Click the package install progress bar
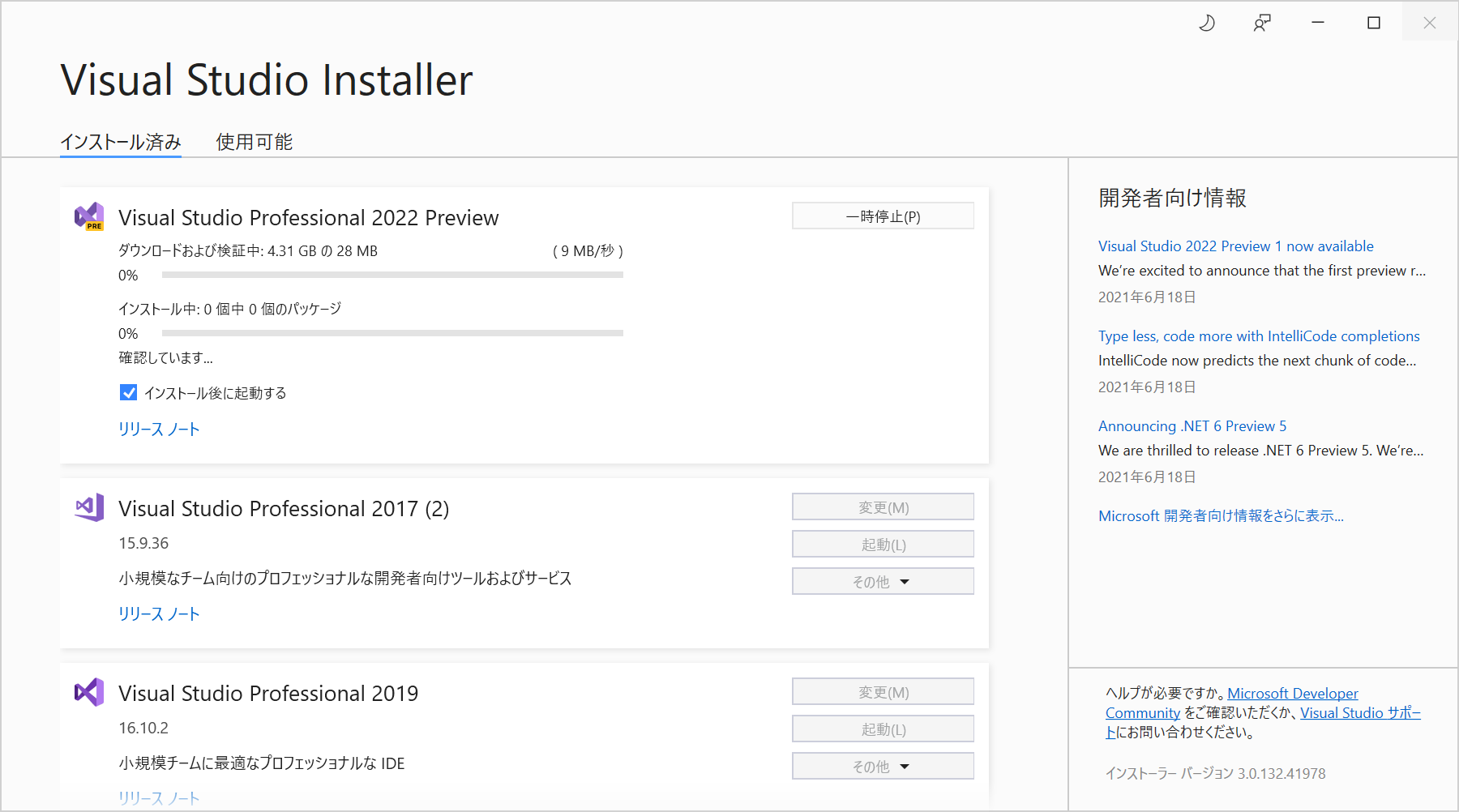The height and width of the screenshot is (812, 1459). tap(392, 333)
